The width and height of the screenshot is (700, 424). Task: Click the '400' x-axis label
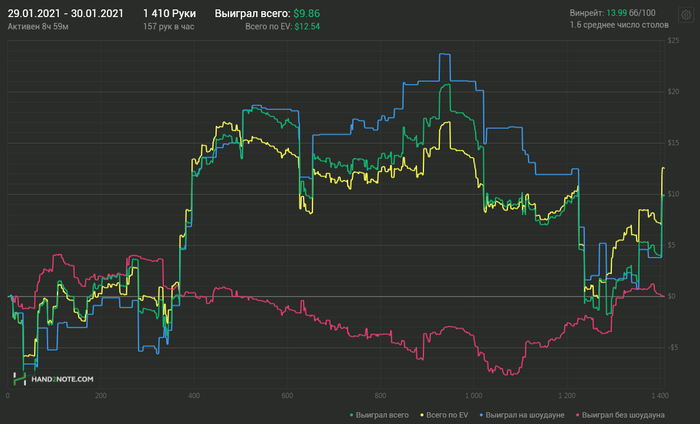194,395
